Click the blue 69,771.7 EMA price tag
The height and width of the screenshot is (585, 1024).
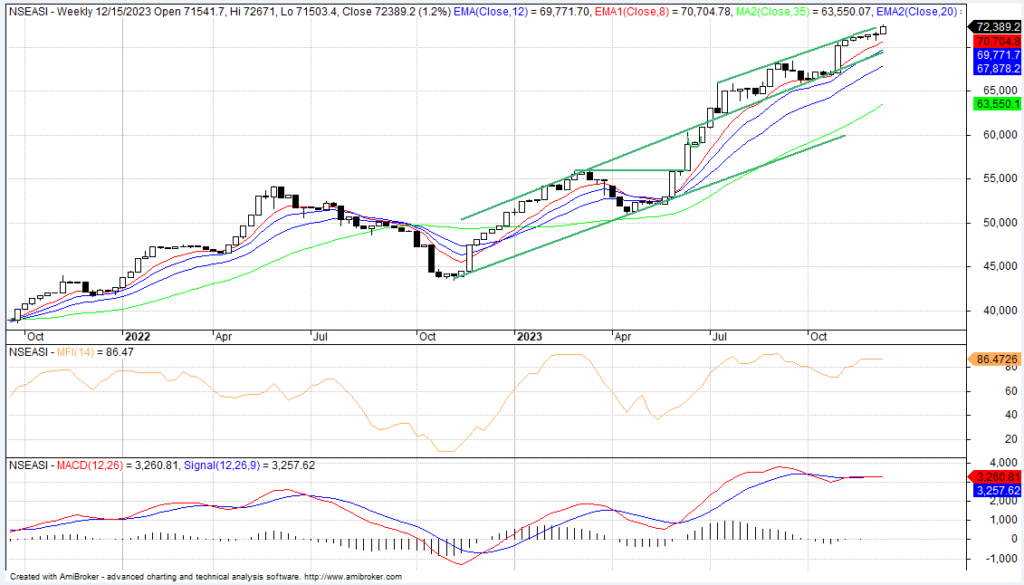point(996,56)
